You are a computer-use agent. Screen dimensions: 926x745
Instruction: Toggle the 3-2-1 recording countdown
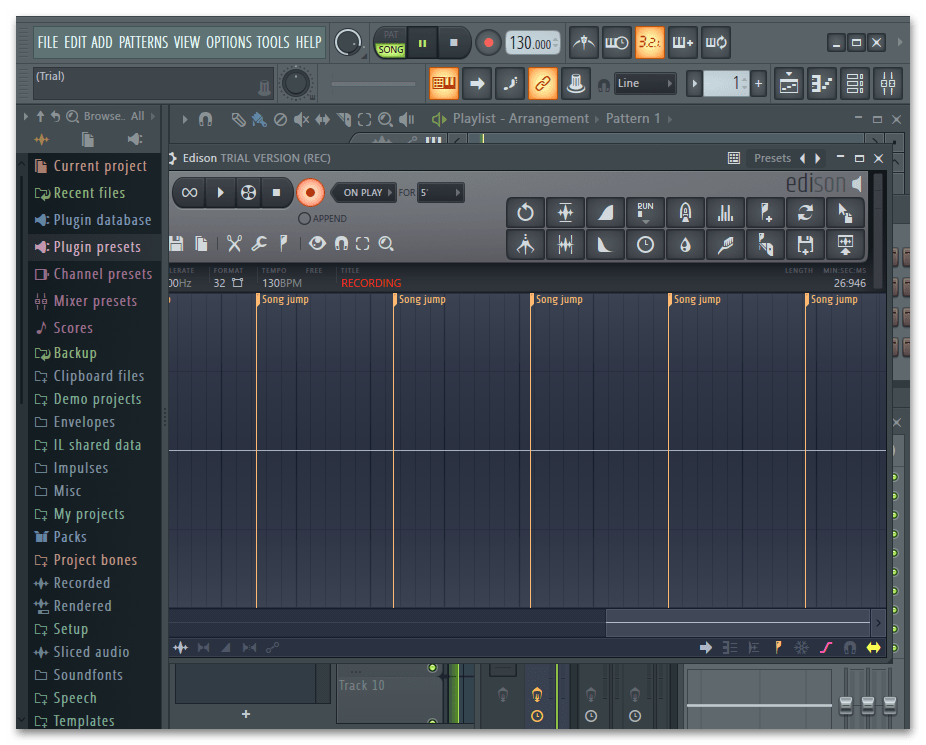point(650,43)
